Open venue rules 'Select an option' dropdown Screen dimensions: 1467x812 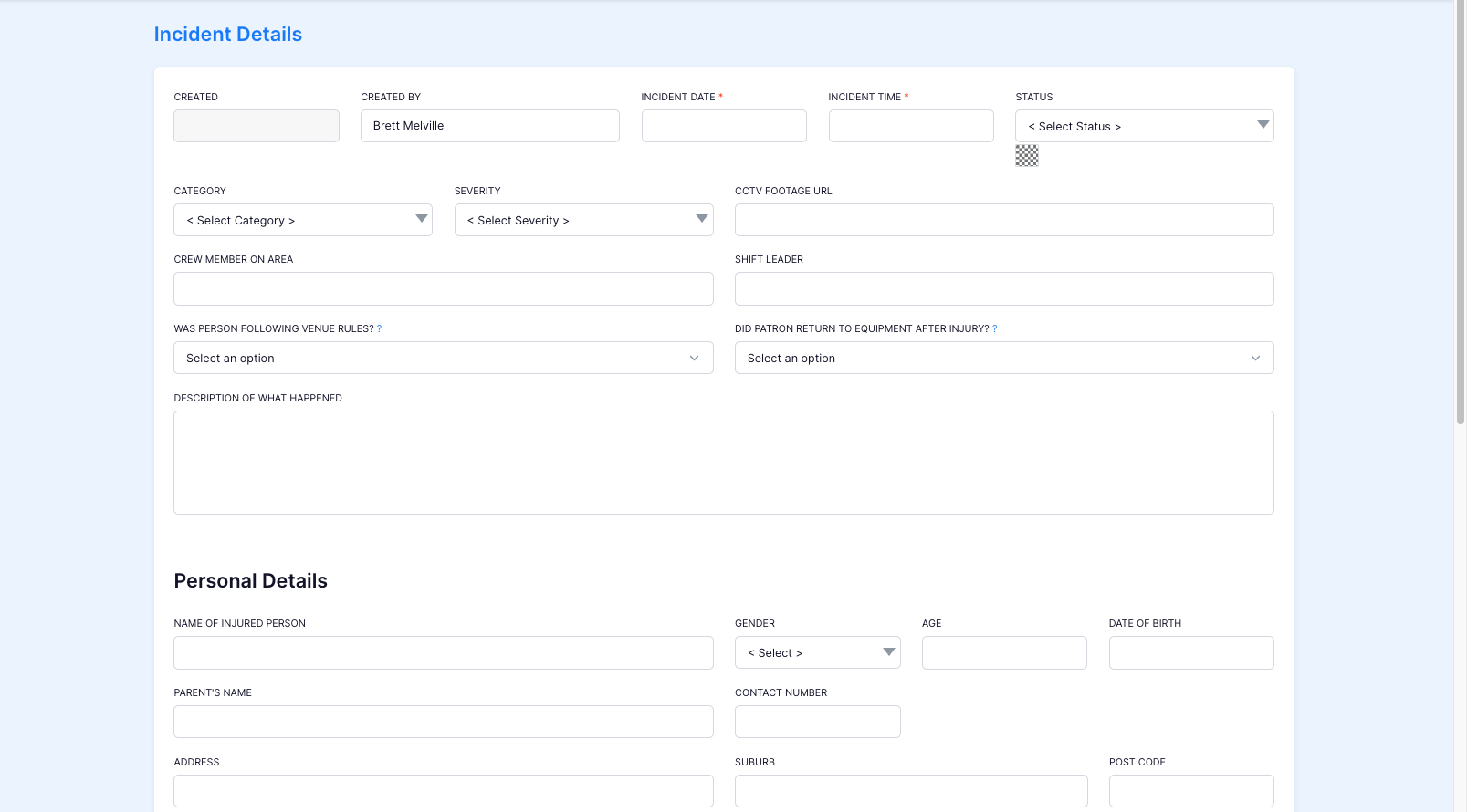[443, 358]
